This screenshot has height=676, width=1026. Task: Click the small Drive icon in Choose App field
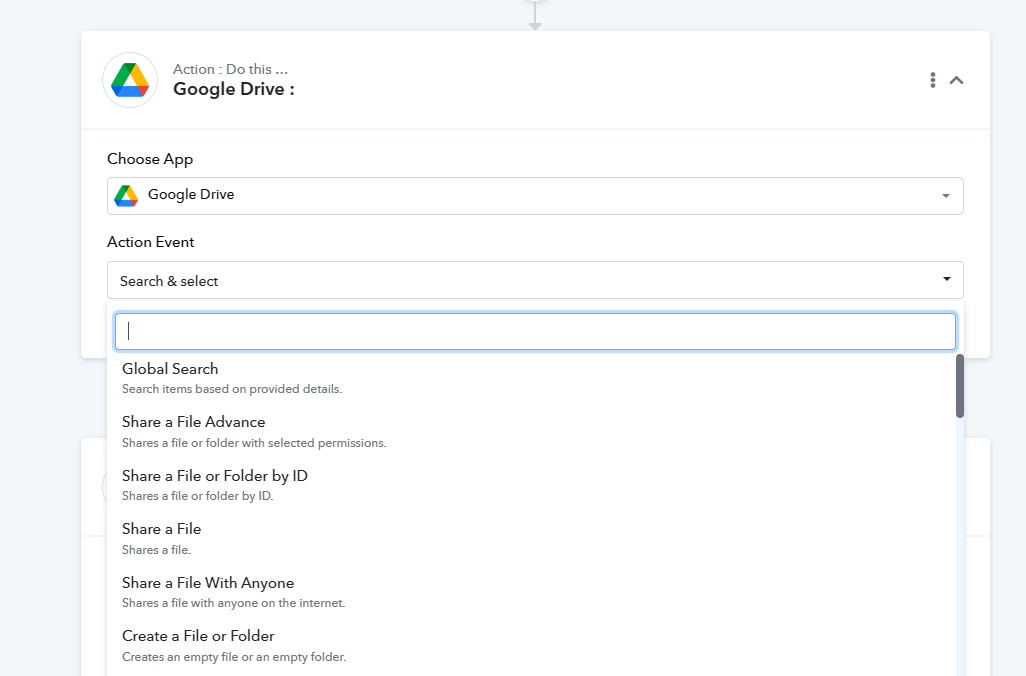point(126,196)
